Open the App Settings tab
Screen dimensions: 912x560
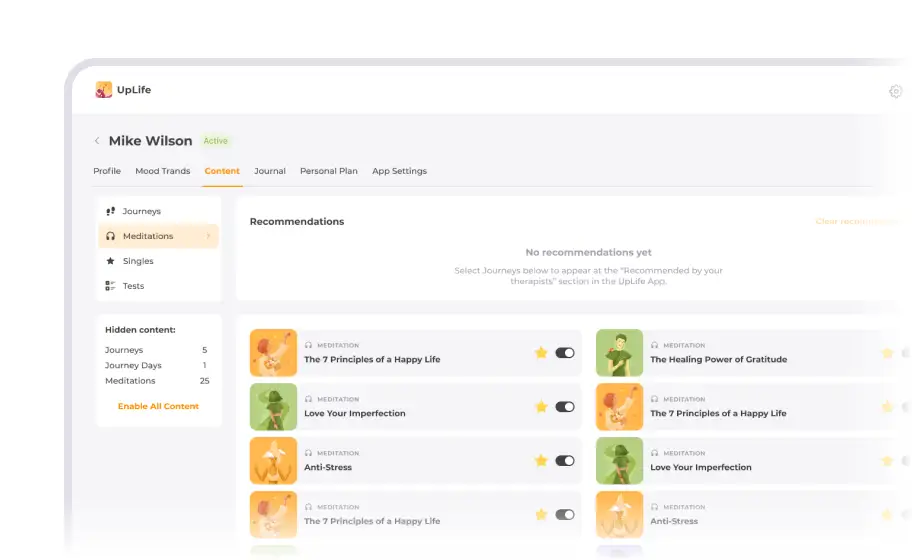[x=400, y=171]
